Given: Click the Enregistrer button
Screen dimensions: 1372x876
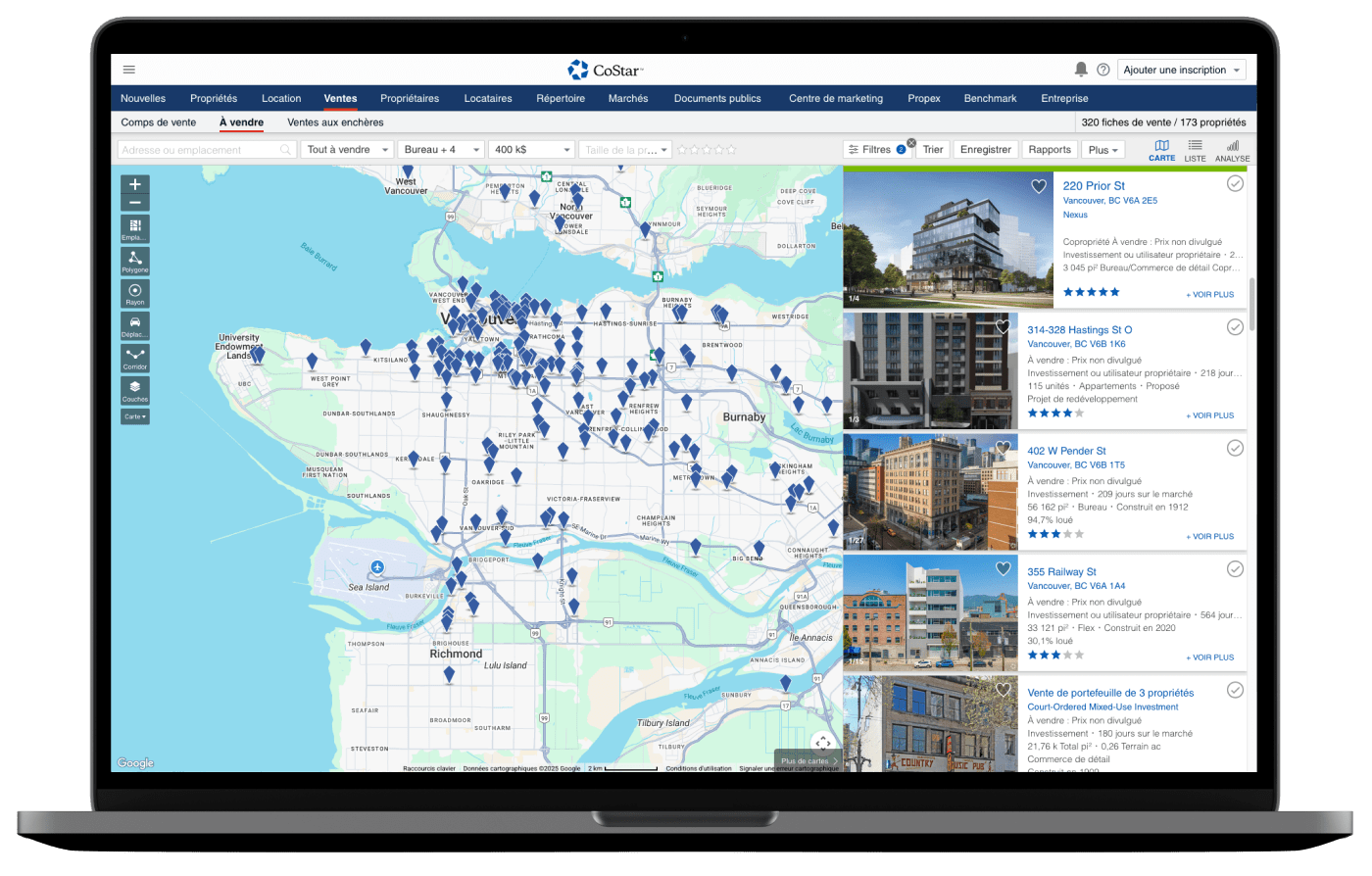Looking at the screenshot, I should click(x=985, y=150).
